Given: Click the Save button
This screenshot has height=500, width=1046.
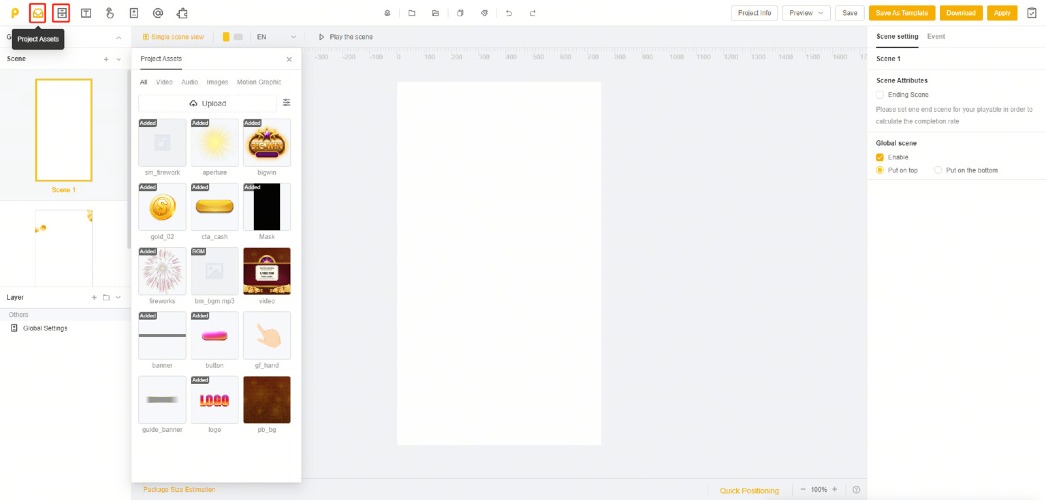Looking at the screenshot, I should tap(849, 13).
